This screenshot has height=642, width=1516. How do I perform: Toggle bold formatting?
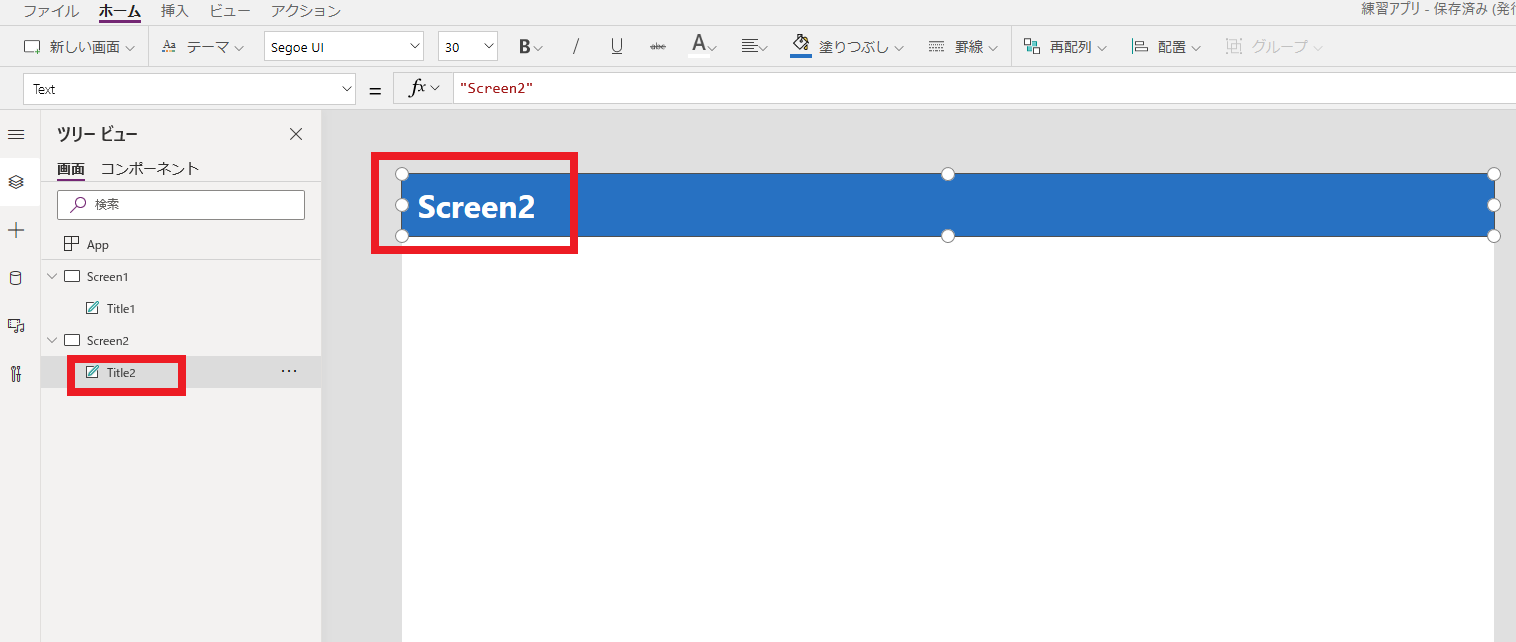(x=530, y=47)
